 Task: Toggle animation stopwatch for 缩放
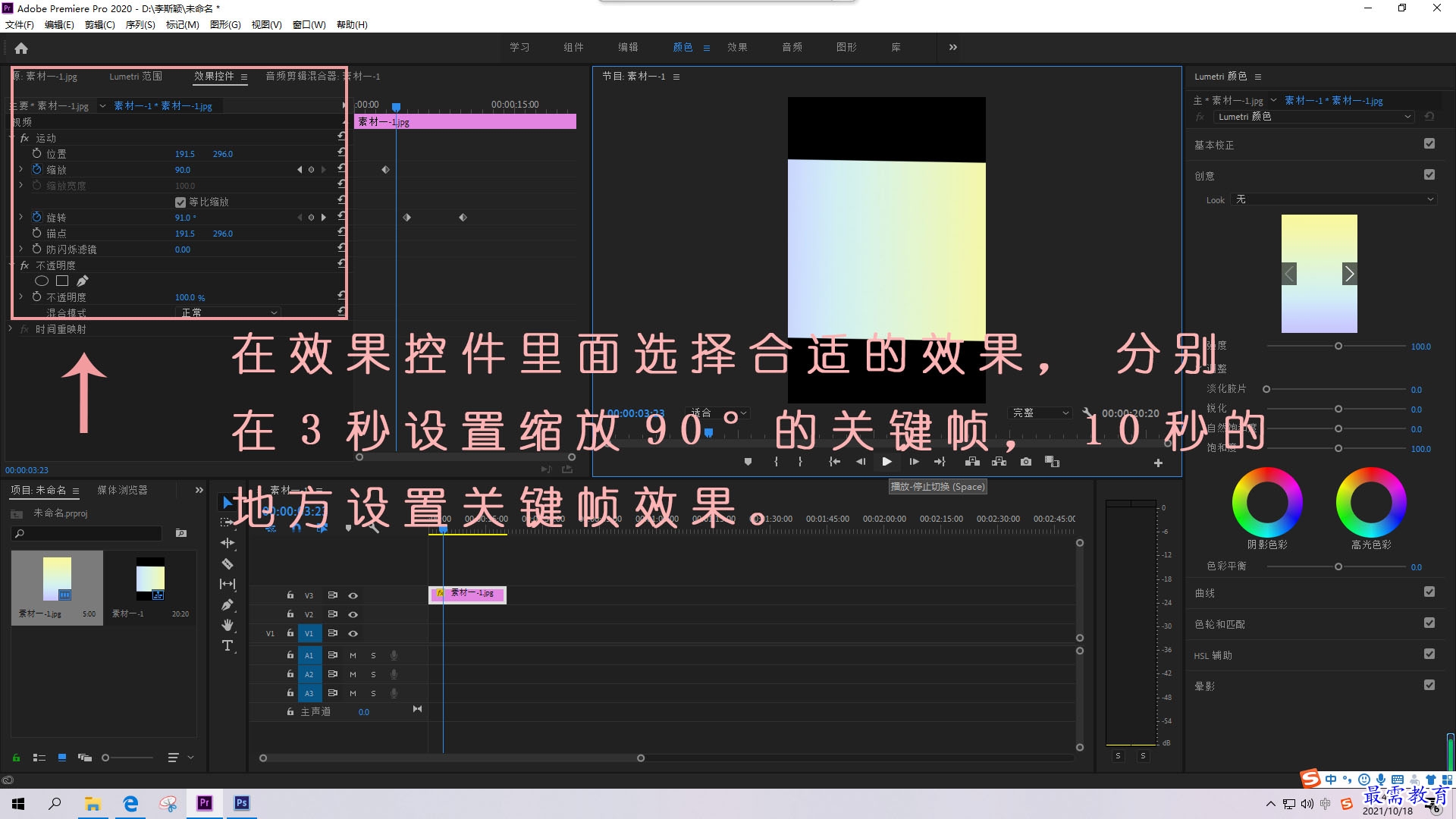click(36, 169)
